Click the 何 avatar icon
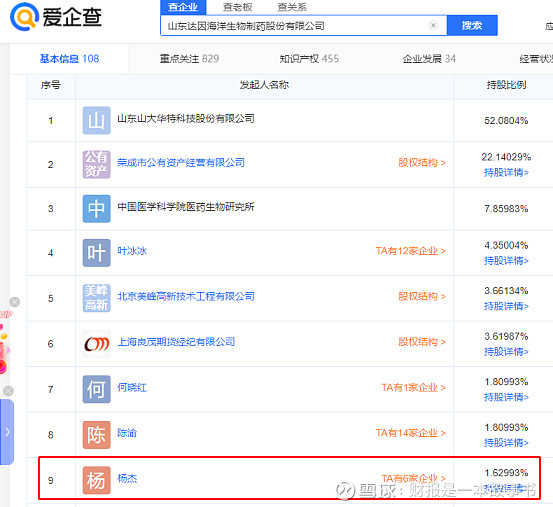 97,389
